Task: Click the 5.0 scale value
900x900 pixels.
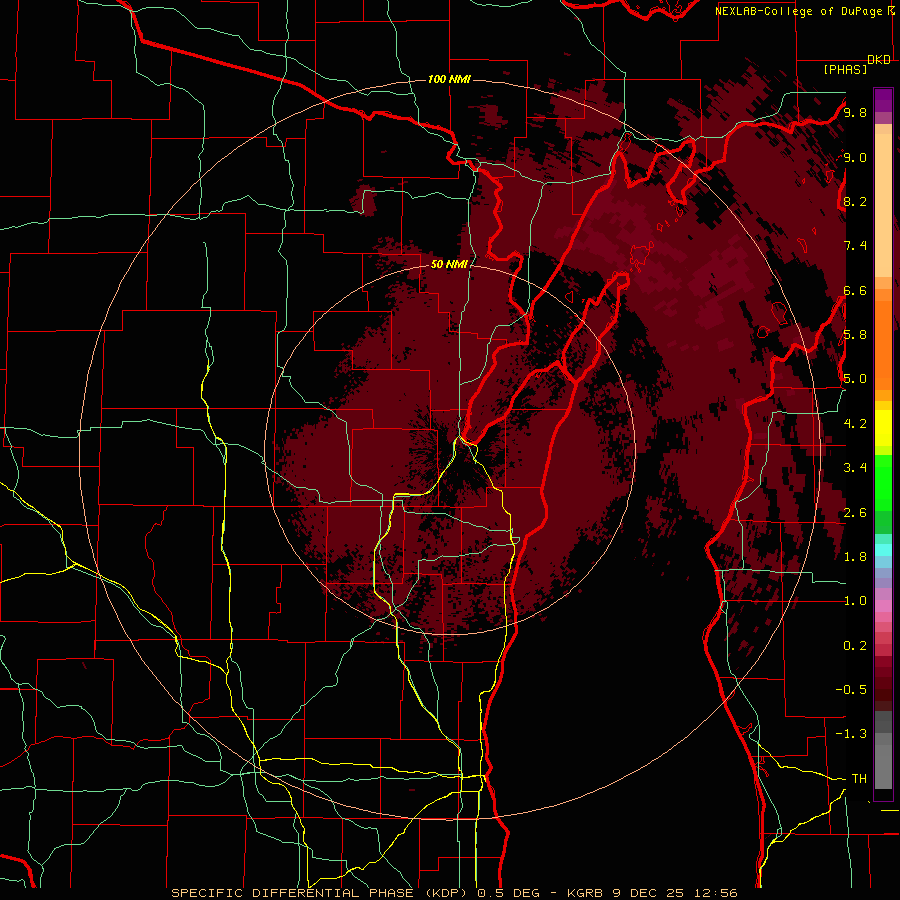Action: tap(855, 379)
